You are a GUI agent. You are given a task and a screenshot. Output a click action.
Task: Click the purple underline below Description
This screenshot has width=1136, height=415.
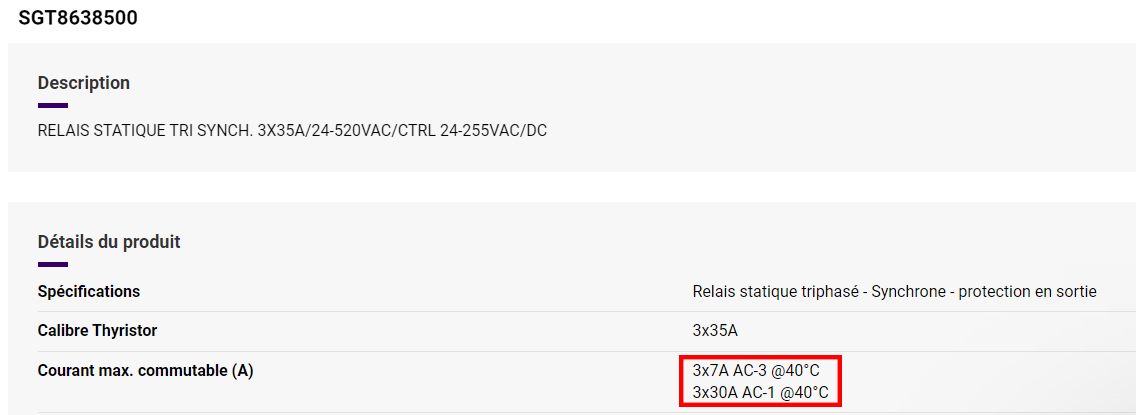point(52,106)
